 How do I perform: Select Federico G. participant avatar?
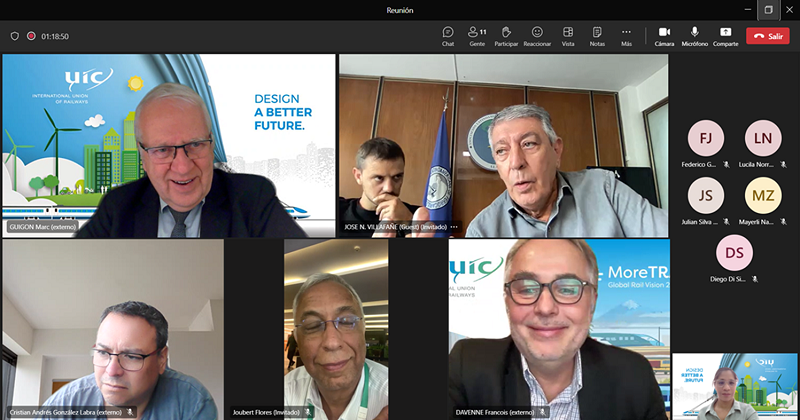pos(705,138)
